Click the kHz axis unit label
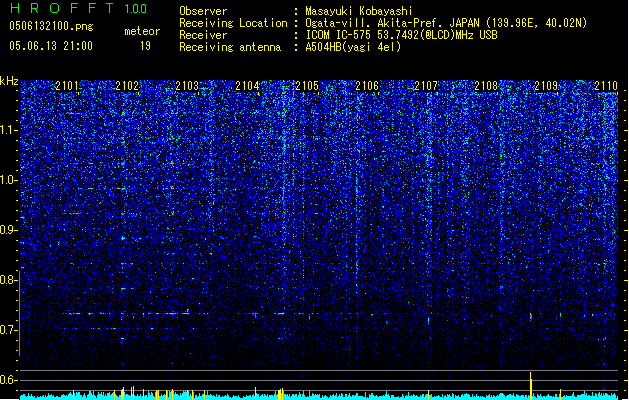This screenshot has height=400, width=629. tap(9, 81)
